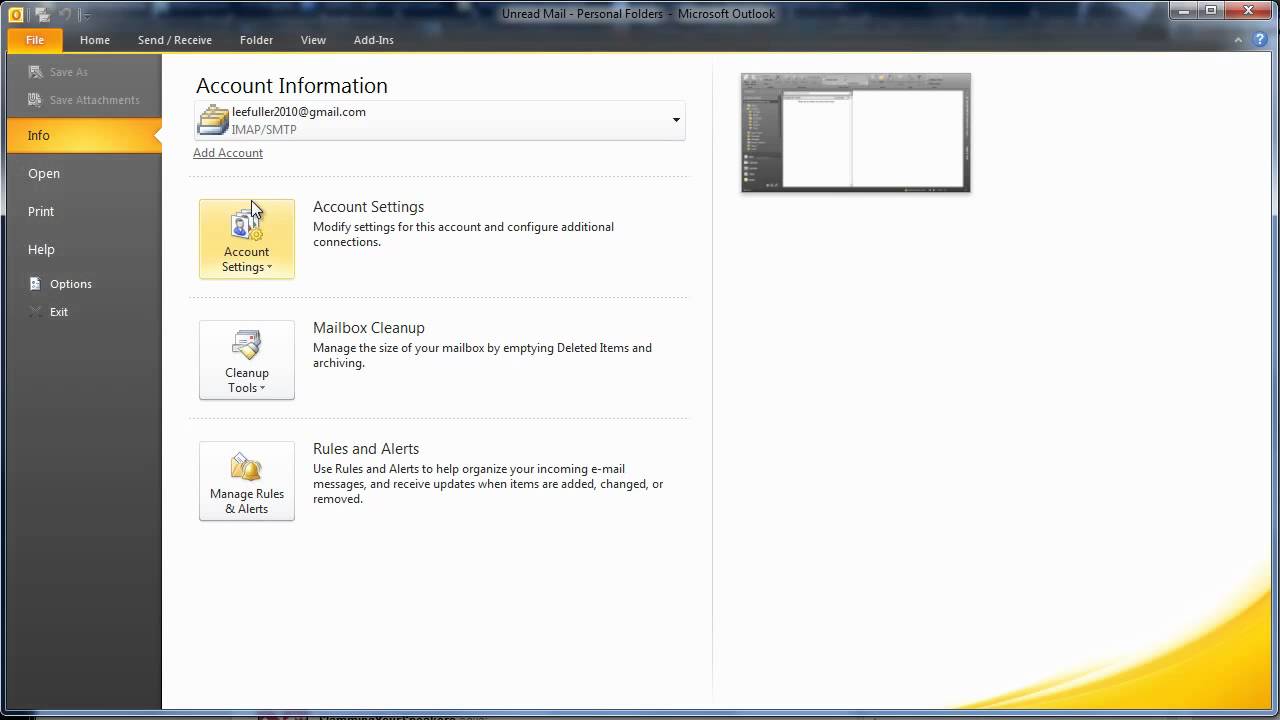The height and width of the screenshot is (720, 1280).
Task: Click the mail account icon beside leefuller2010@gmail.com
Action: 213,120
